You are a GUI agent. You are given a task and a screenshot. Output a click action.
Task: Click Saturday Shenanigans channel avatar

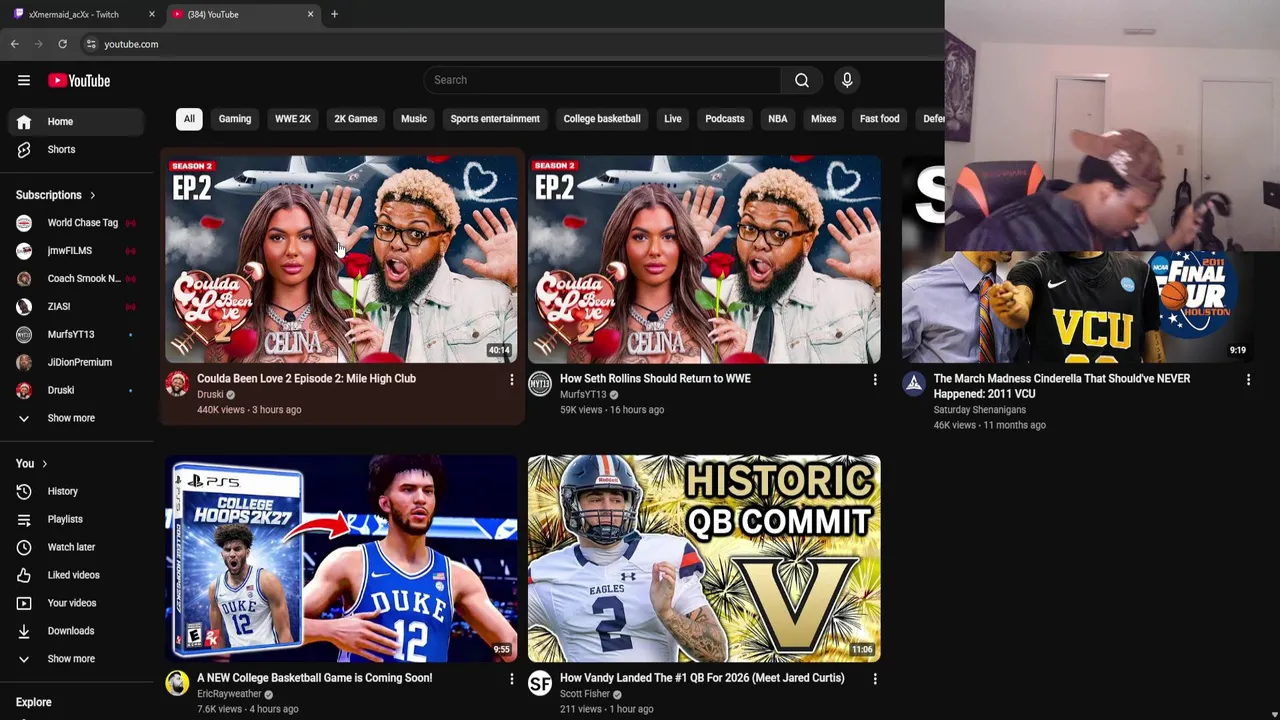(914, 384)
